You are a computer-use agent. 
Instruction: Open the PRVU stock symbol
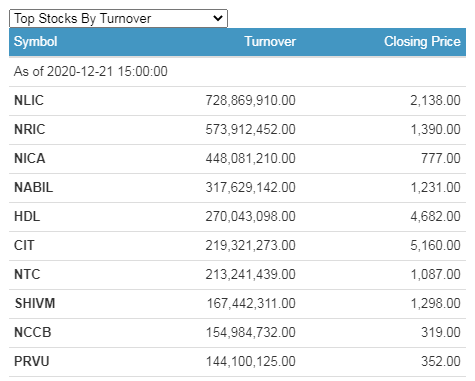point(32,361)
